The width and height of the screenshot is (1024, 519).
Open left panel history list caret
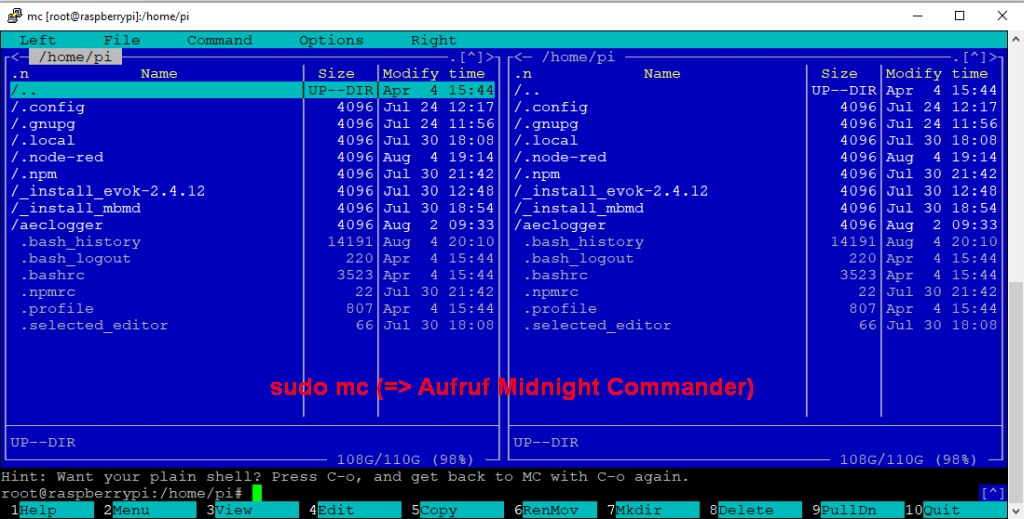pyautogui.click(x=471, y=57)
